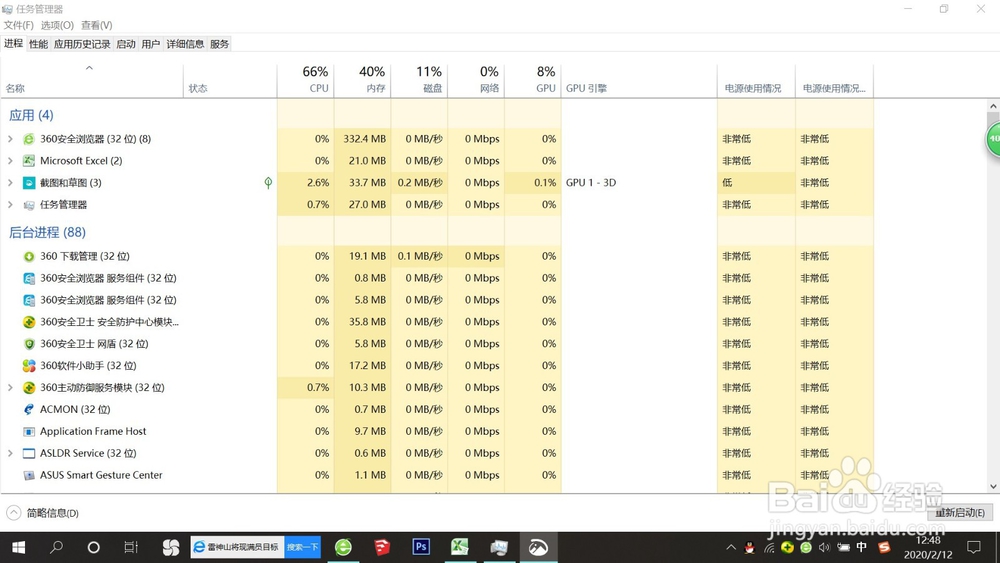The image size is (1000, 563).
Task: Click the 360软件小助手 colorful icon
Action: (x=29, y=365)
